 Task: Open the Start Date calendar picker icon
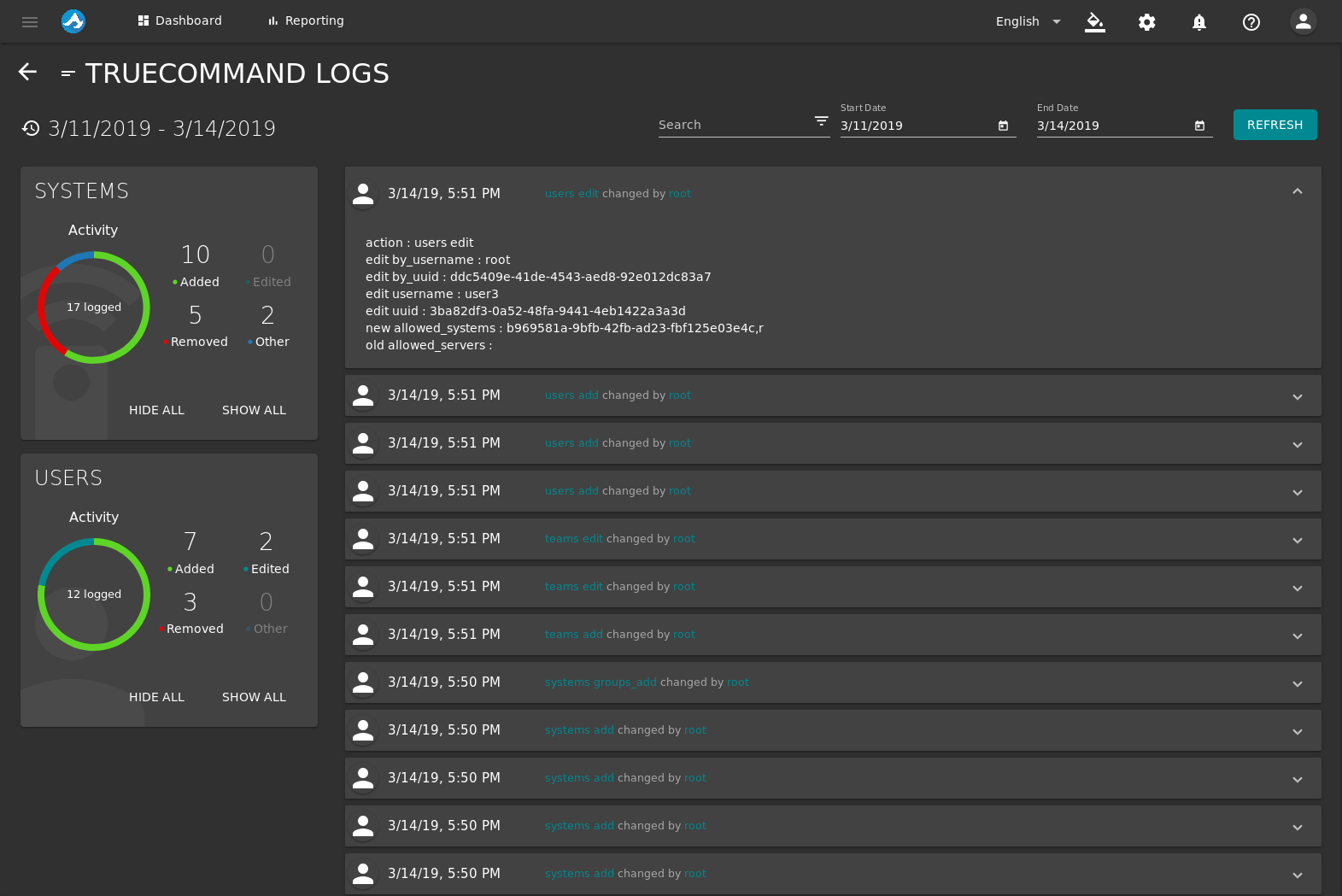point(1004,126)
